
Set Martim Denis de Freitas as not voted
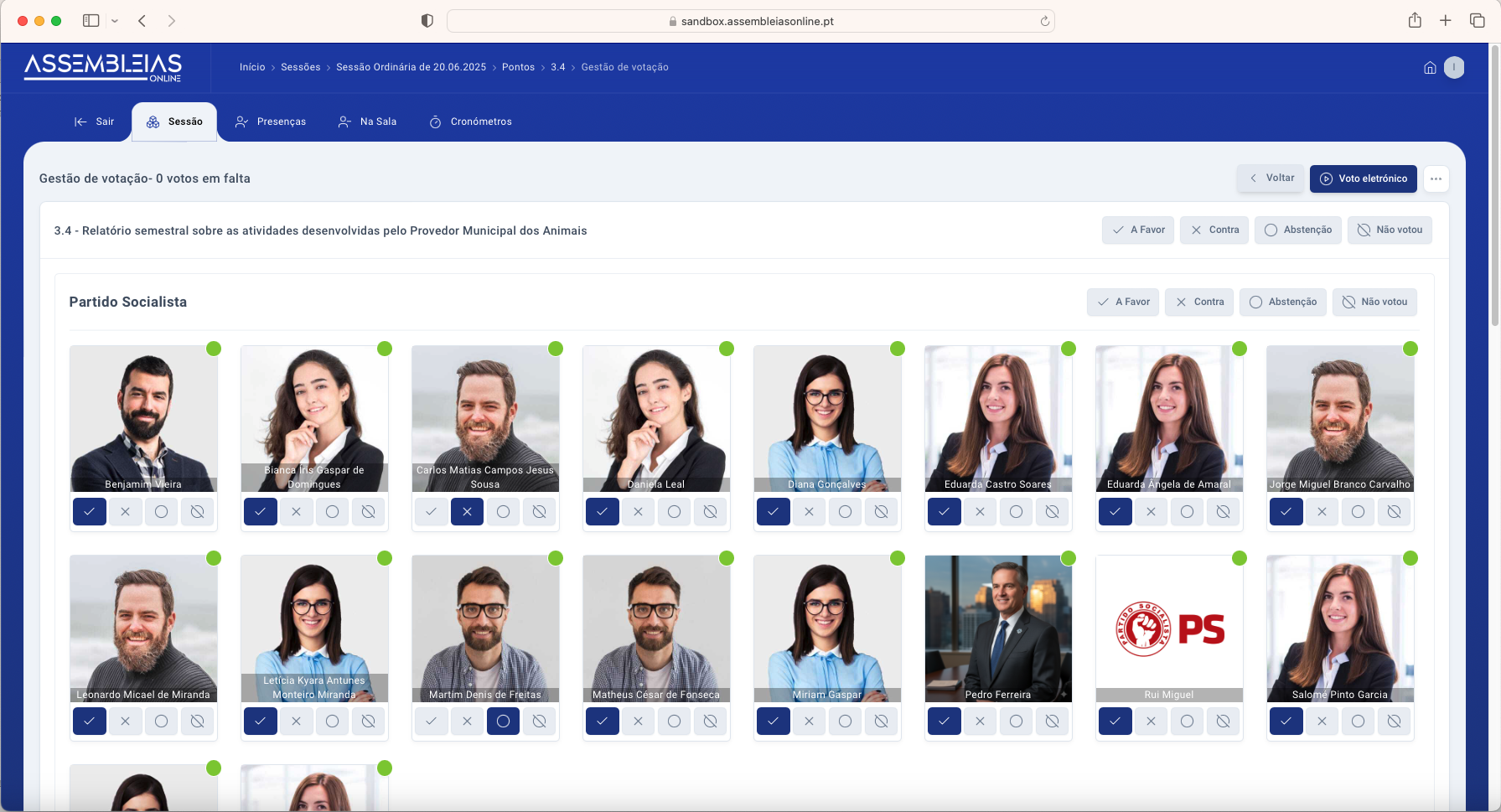click(x=539, y=721)
